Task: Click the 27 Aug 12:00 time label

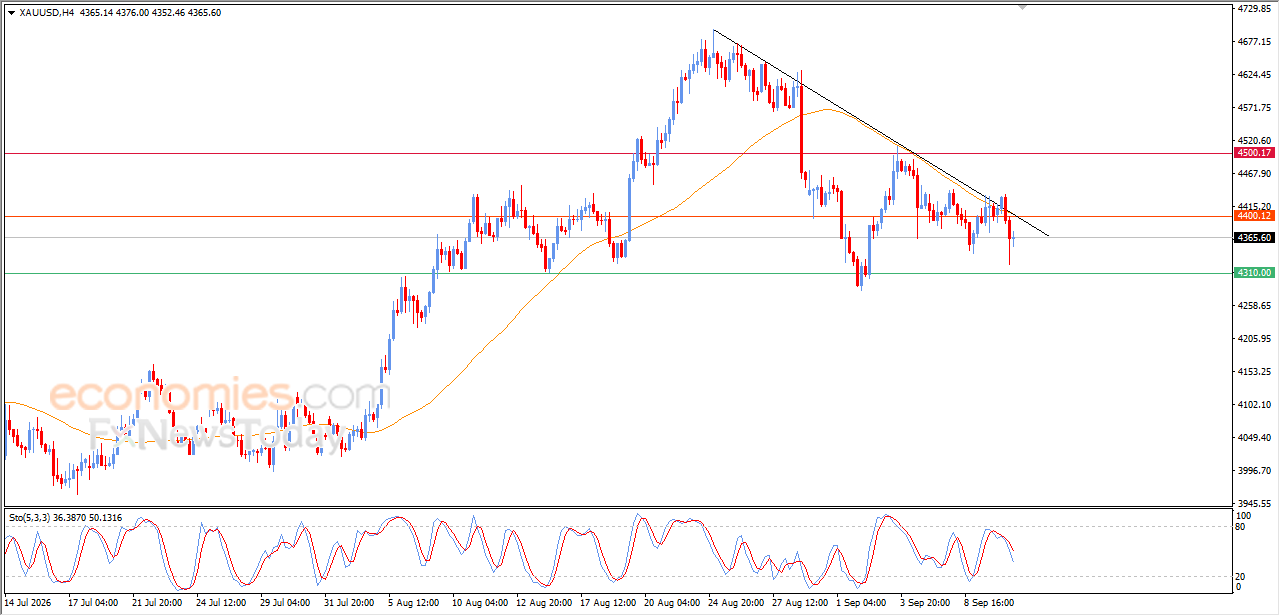Action: pyautogui.click(x=801, y=603)
